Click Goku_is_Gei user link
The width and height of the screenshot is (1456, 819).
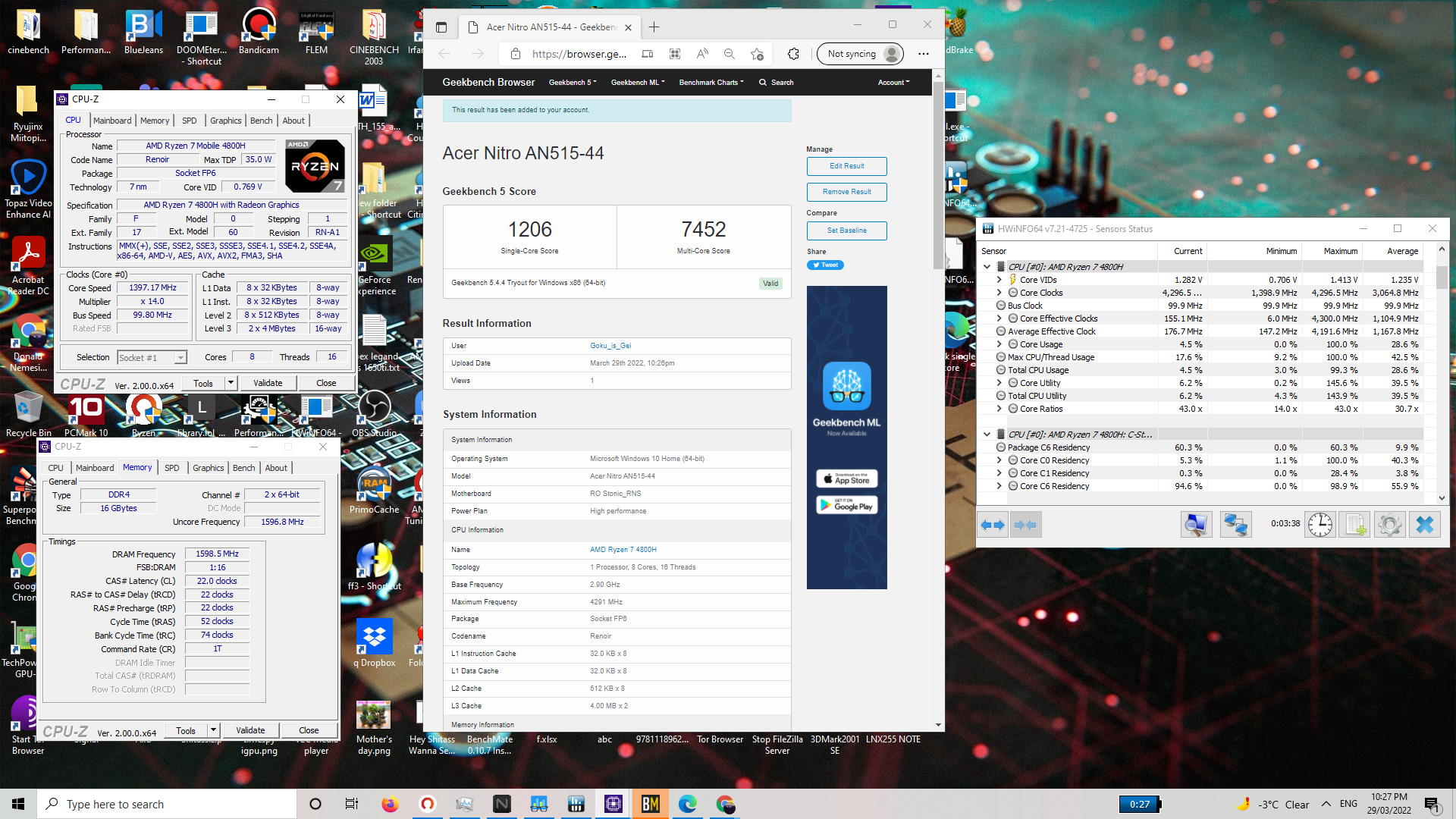tap(610, 346)
